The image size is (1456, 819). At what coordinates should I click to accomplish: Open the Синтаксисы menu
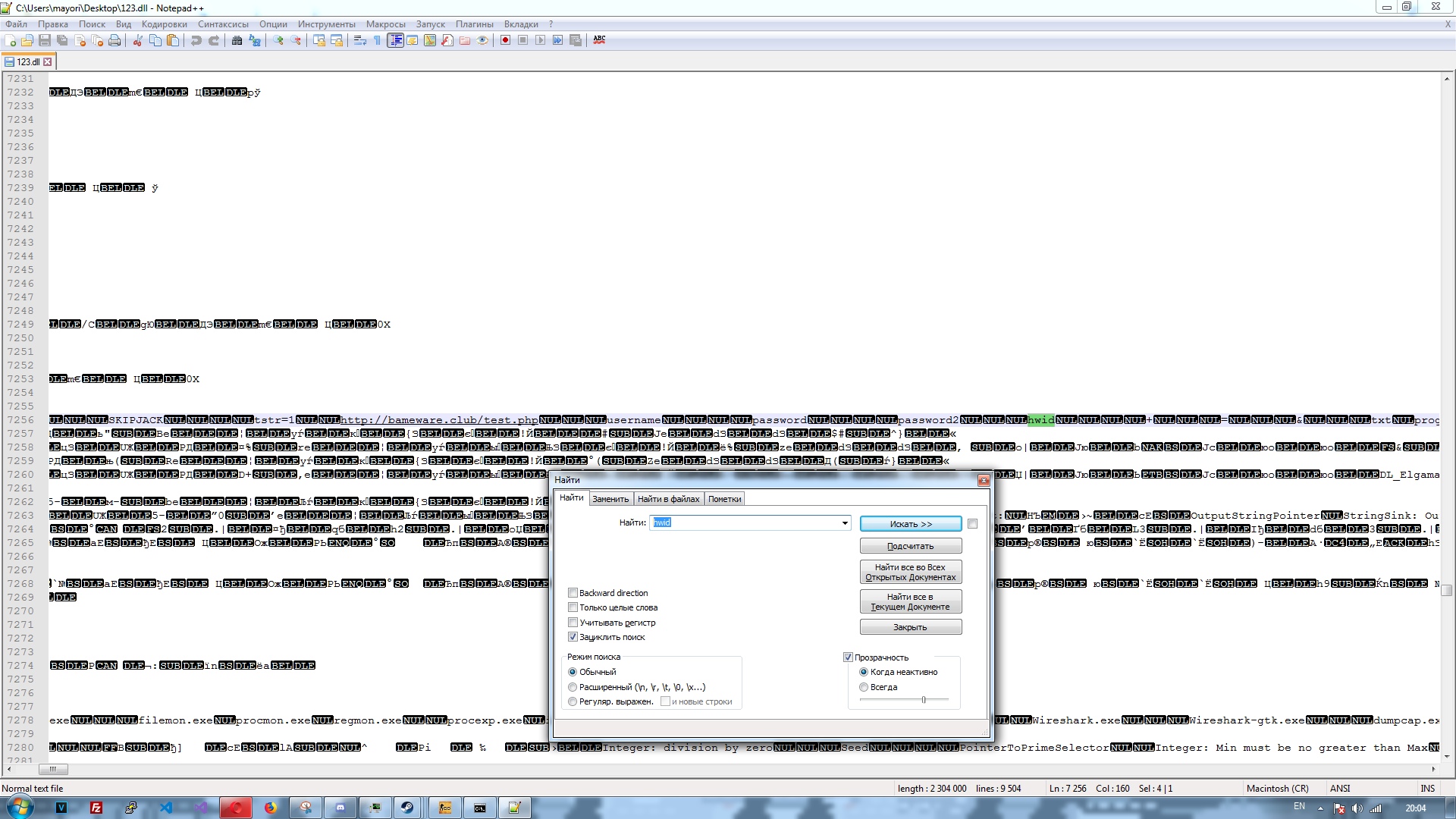[x=223, y=24]
